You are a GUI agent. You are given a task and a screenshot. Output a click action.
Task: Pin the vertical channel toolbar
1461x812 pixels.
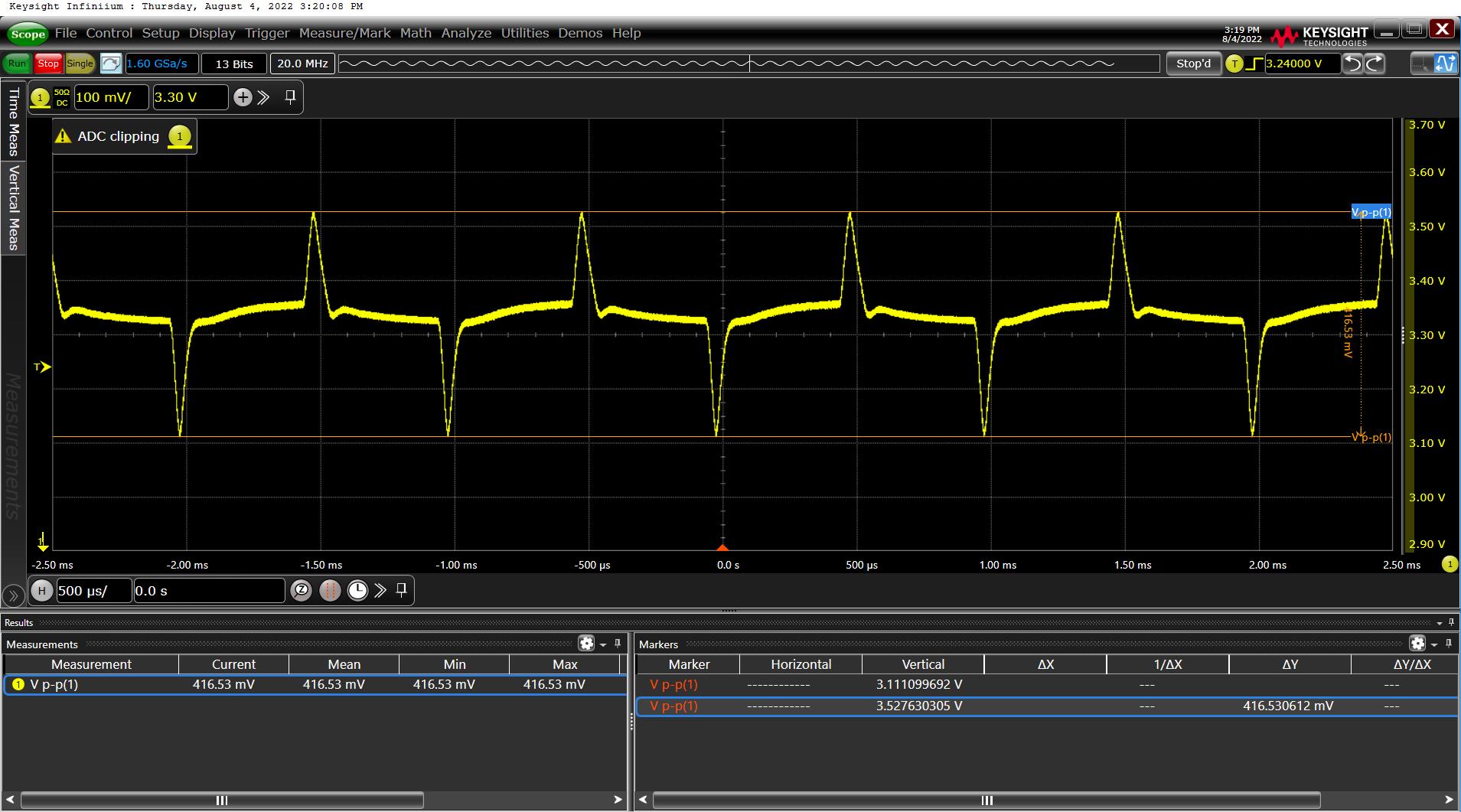(x=290, y=96)
